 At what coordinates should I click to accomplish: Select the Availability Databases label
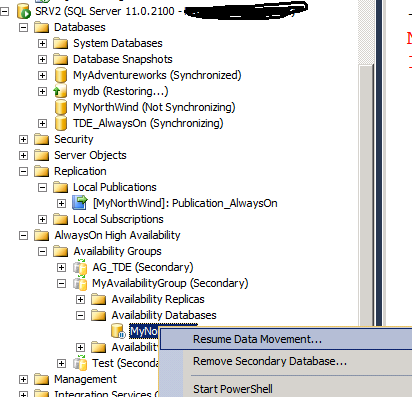click(x=164, y=315)
